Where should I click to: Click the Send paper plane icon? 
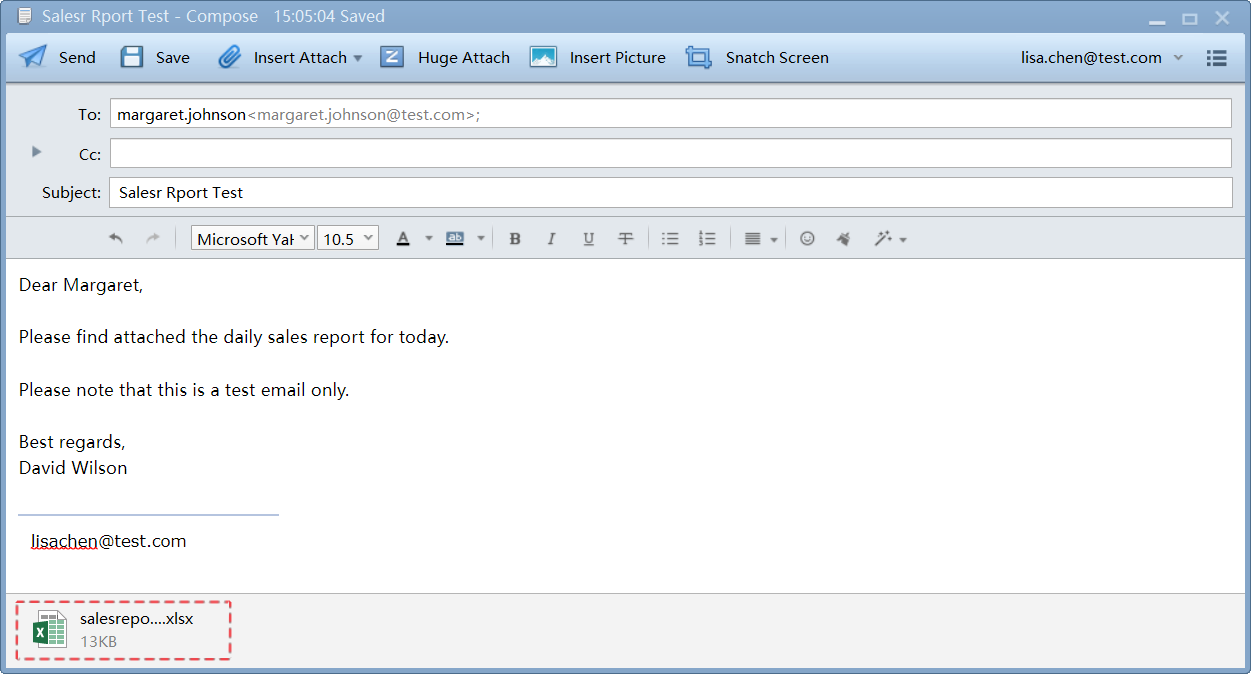point(33,57)
